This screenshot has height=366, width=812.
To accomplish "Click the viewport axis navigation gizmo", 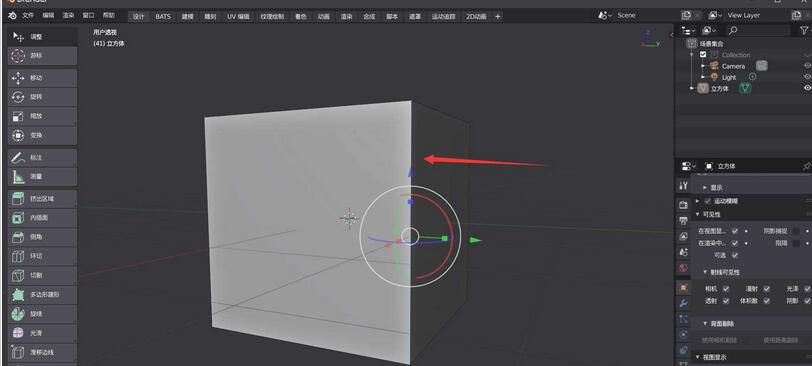I will click(x=649, y=39).
